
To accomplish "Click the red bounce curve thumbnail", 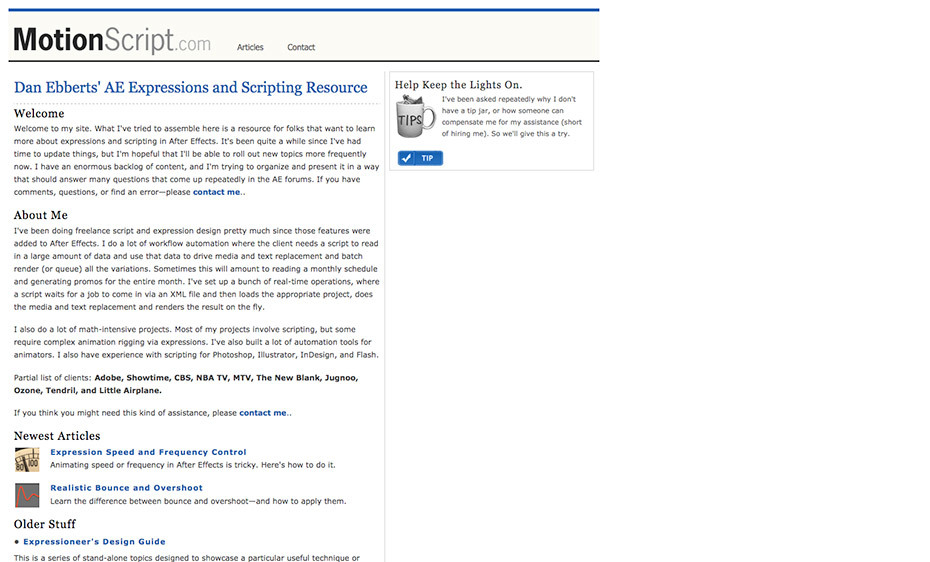I will (x=27, y=495).
